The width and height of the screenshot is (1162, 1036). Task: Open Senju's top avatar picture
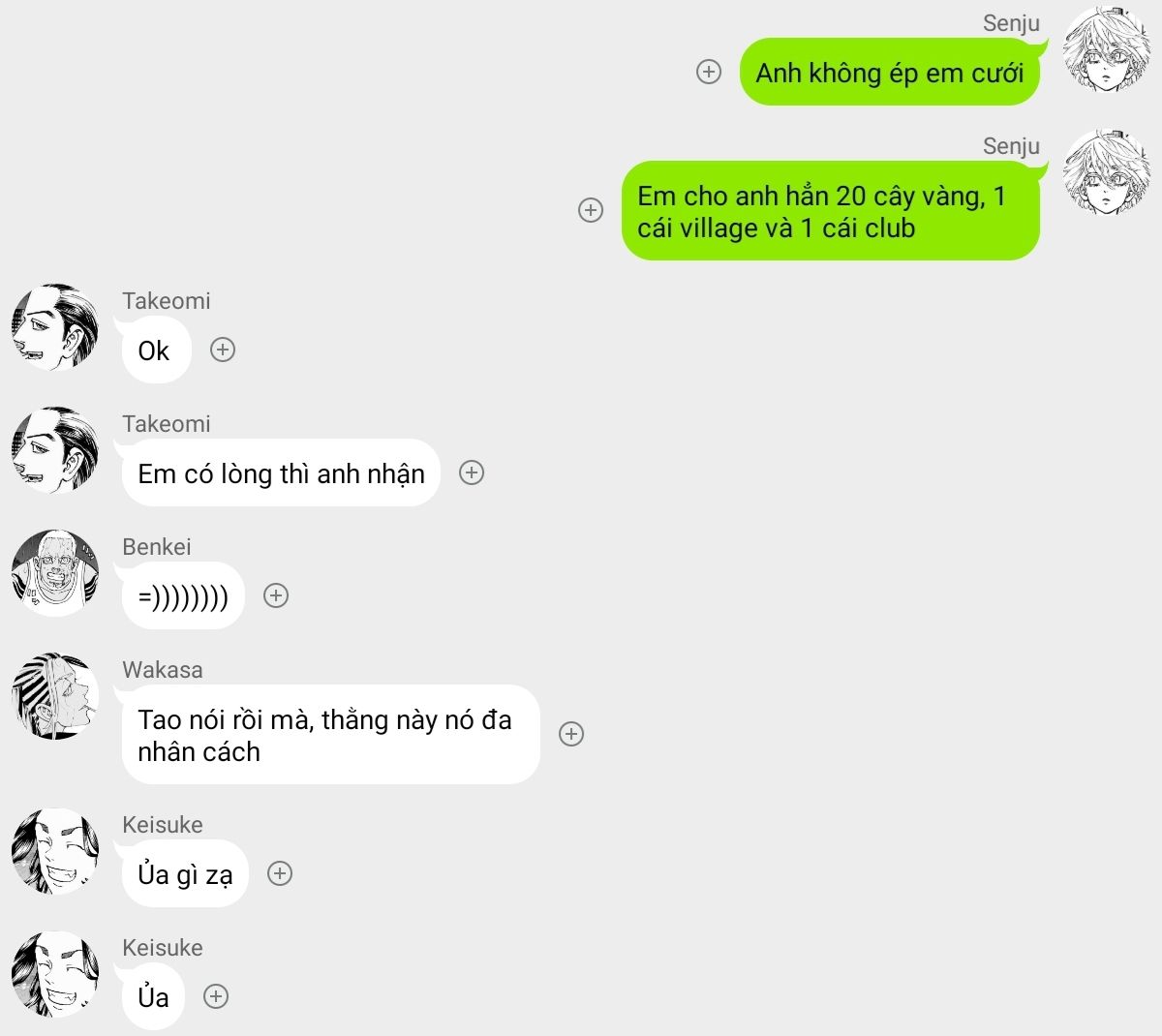coord(1106,48)
